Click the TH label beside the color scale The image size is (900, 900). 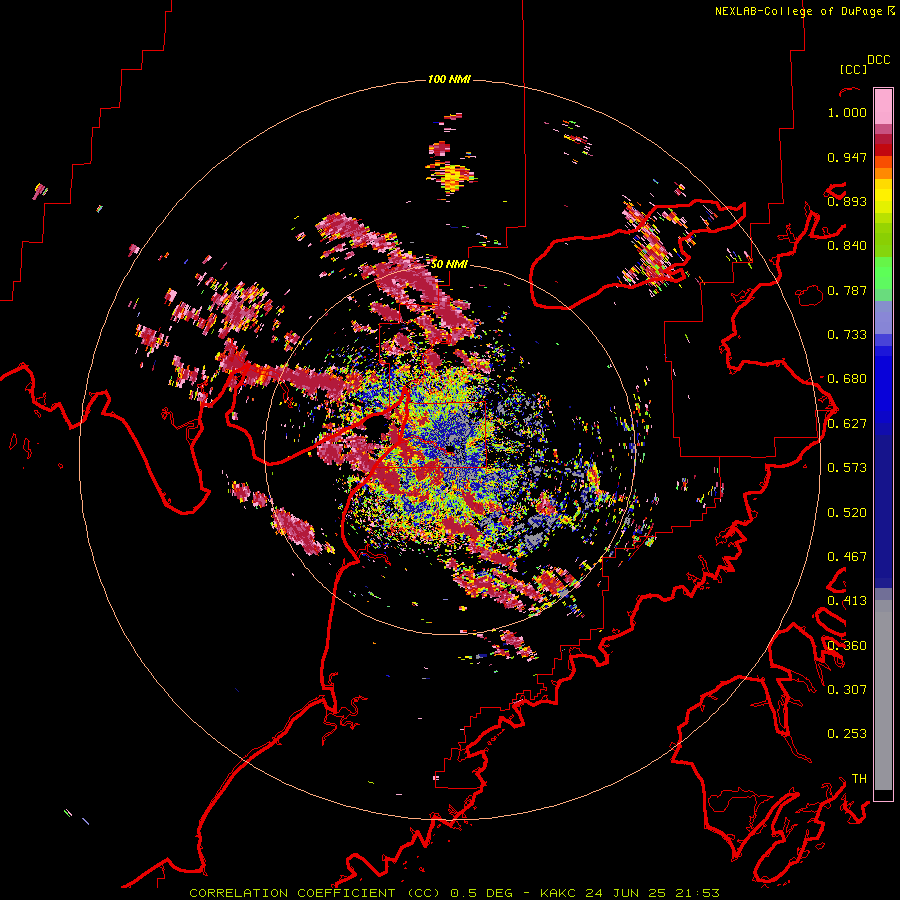tap(859, 779)
